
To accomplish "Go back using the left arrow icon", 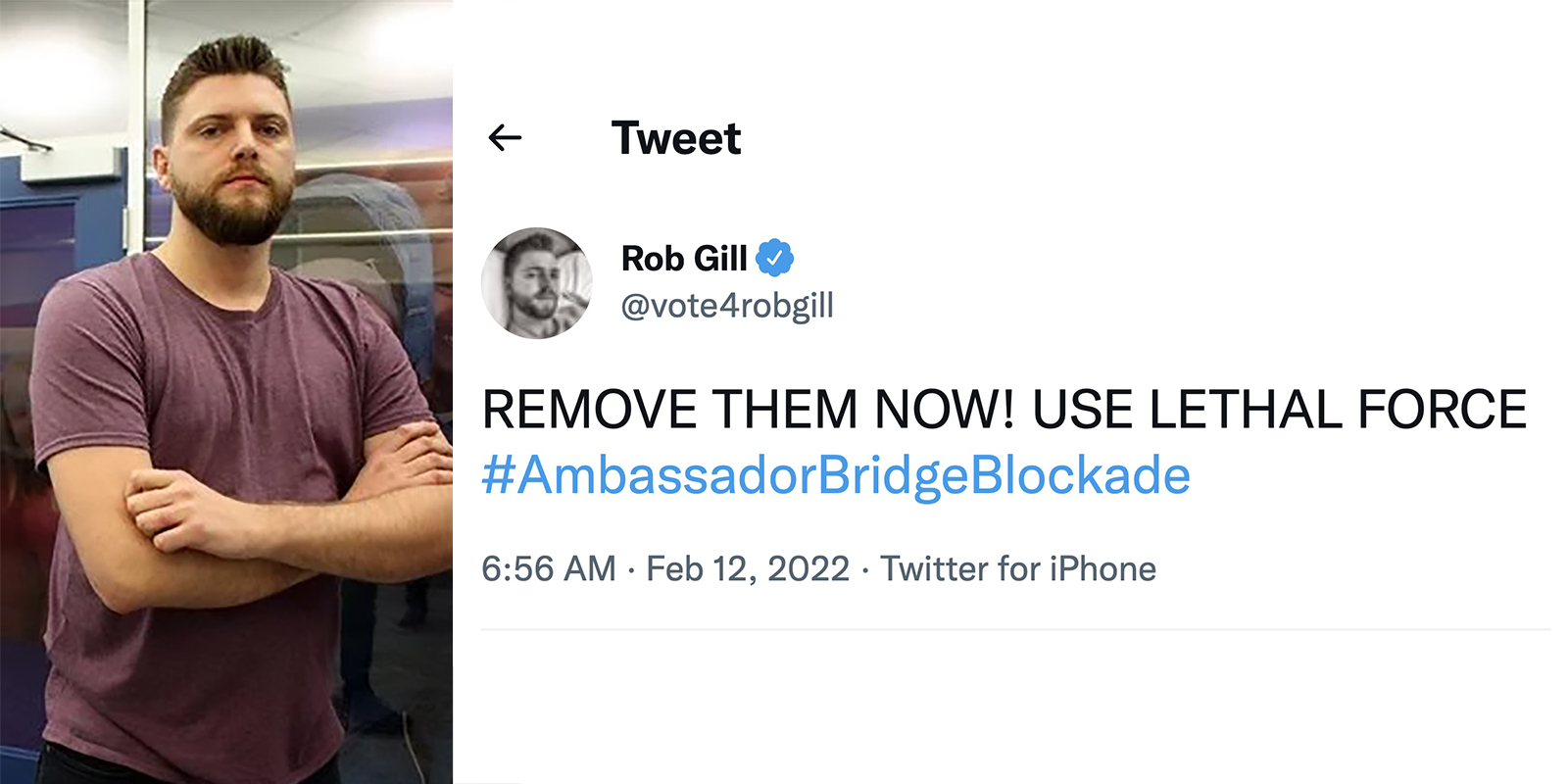I will click(x=505, y=137).
